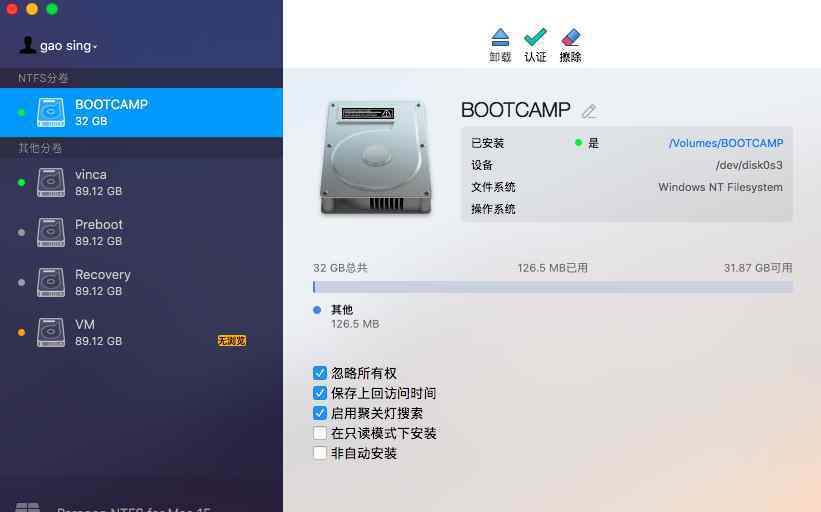Select the vinca volume disk icon
The width and height of the screenshot is (821, 512).
[x=51, y=182]
